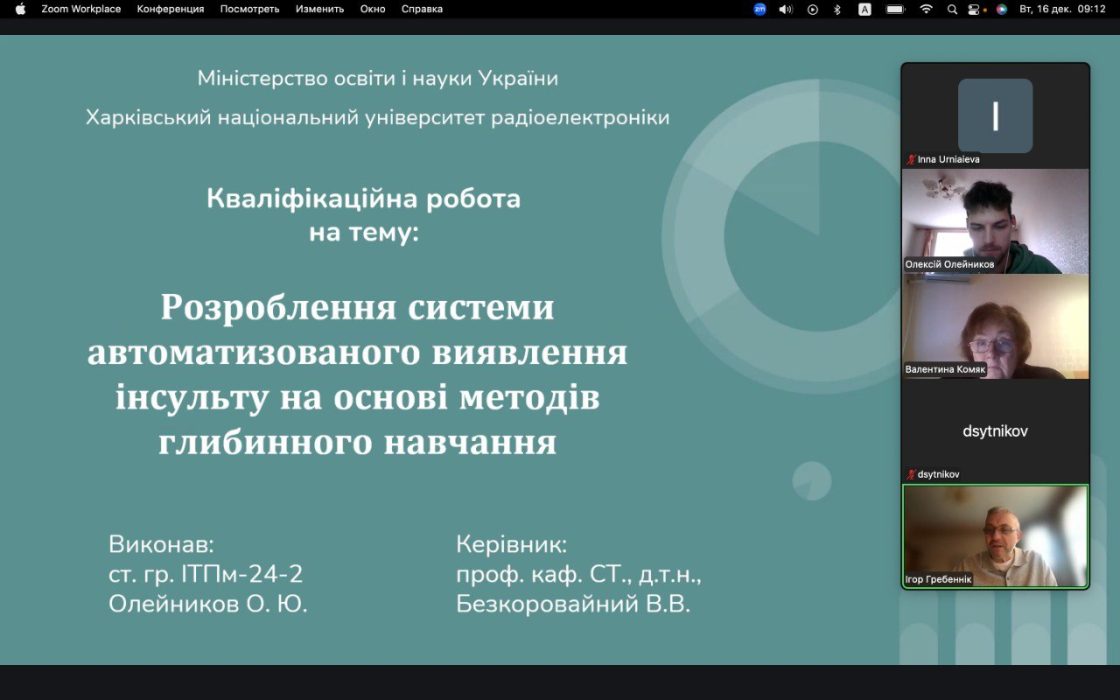Click the keyboard input source icon
The height and width of the screenshot is (700, 1120).
click(x=865, y=9)
